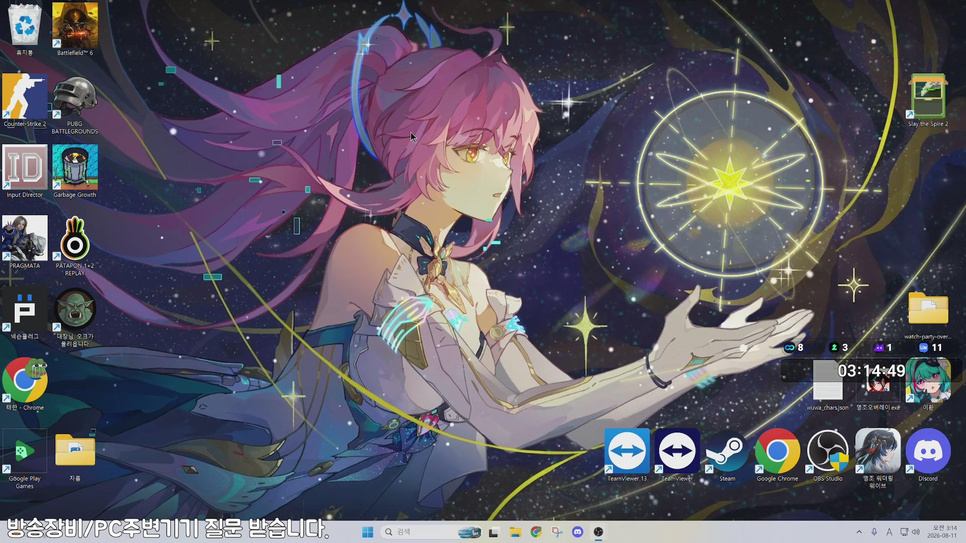Select the .exe file next to wuwa_chars.json
966x543 pixels.
click(878, 385)
